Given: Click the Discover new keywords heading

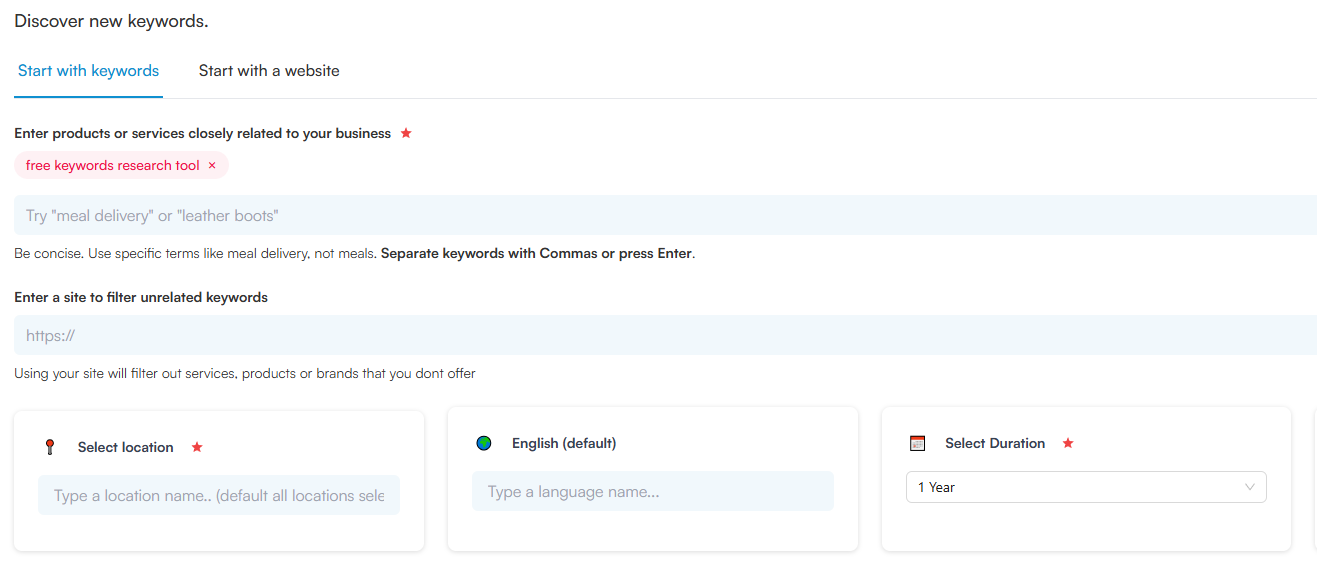Looking at the screenshot, I should pos(111,21).
